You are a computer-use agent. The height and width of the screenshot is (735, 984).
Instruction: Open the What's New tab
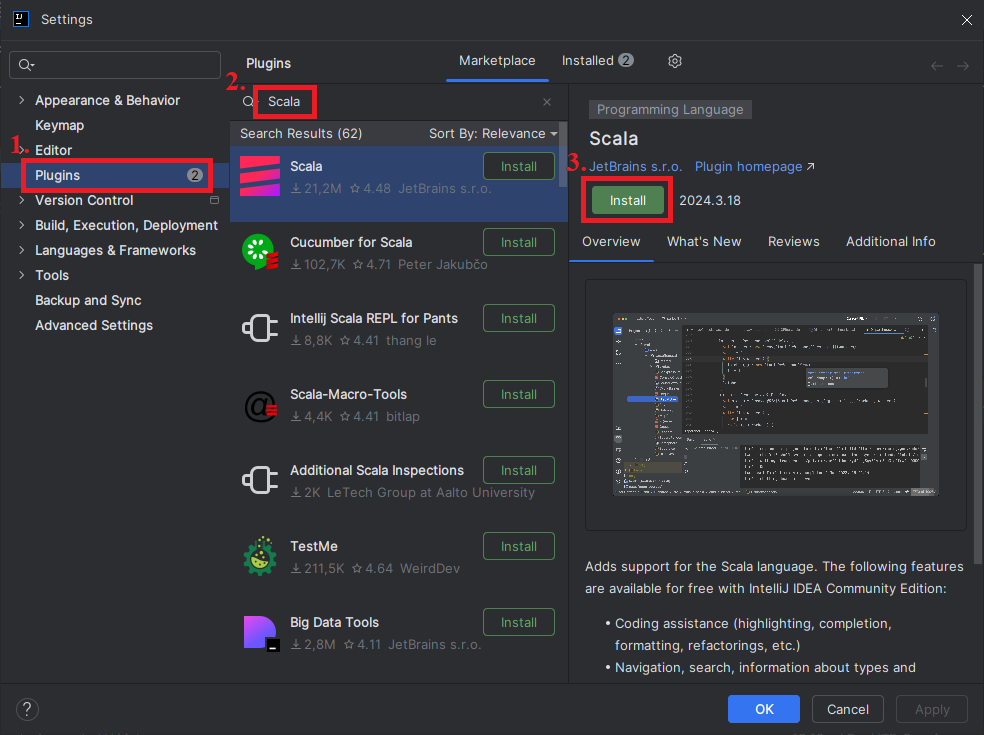tap(703, 242)
